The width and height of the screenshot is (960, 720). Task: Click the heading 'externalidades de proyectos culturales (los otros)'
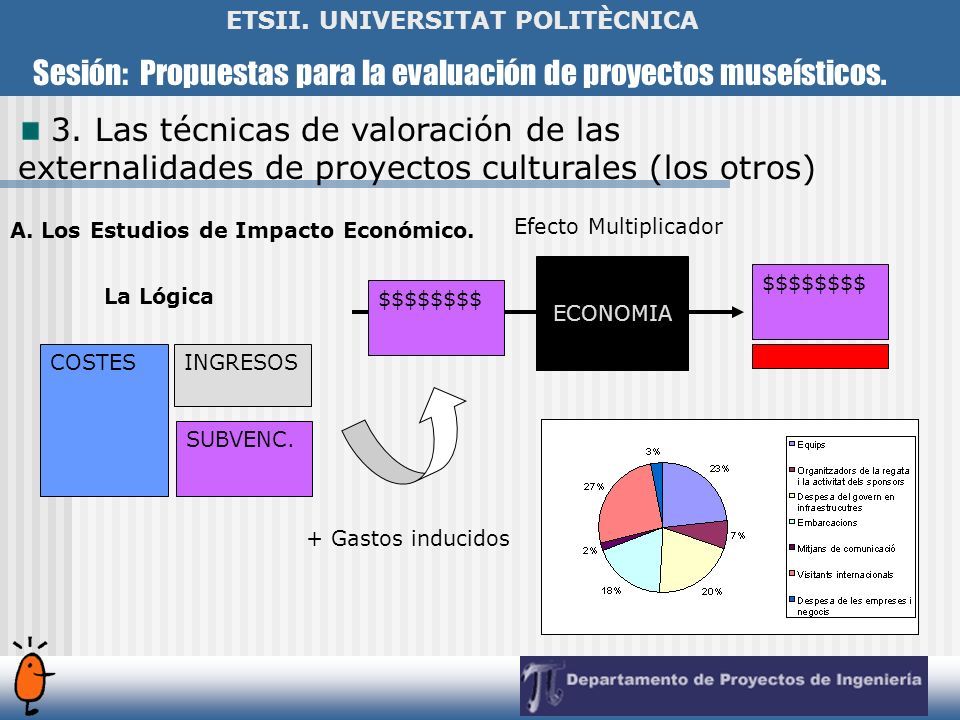click(x=417, y=168)
